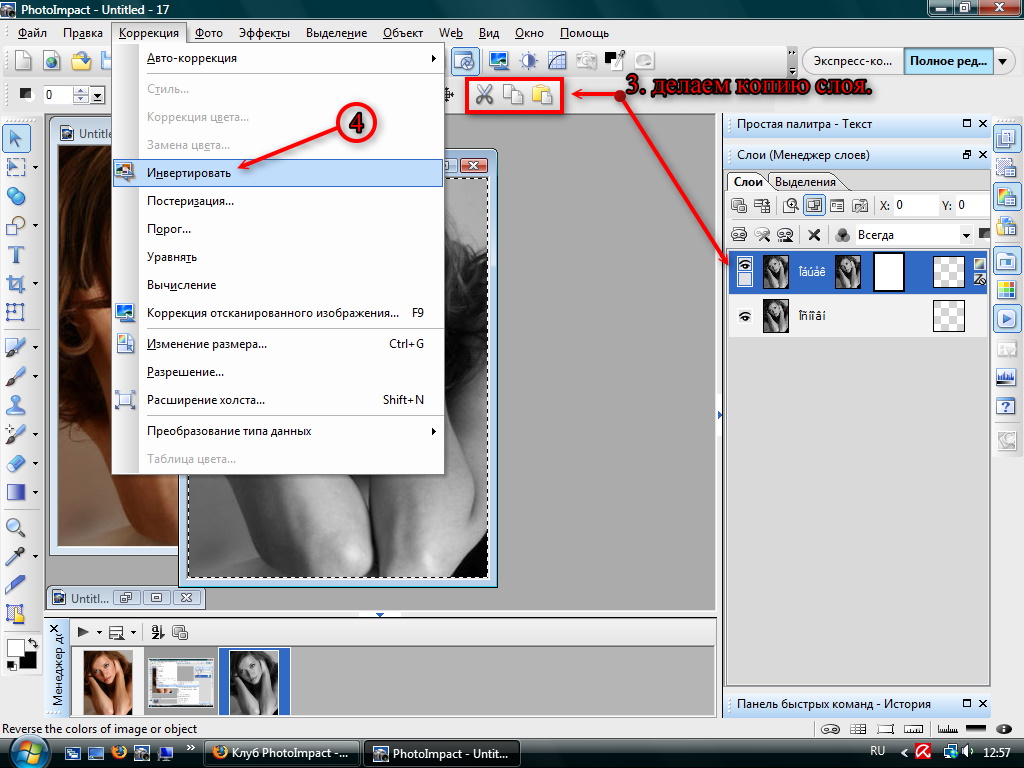Click the Paste clipboard icon

point(541,95)
